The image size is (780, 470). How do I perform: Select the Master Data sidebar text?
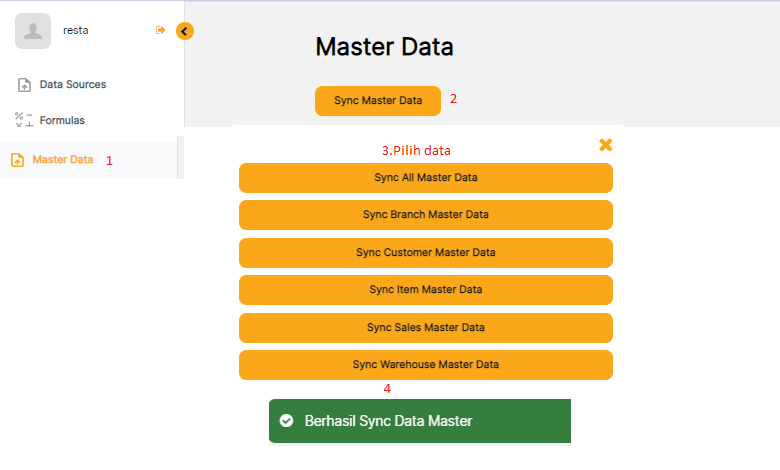[62, 160]
